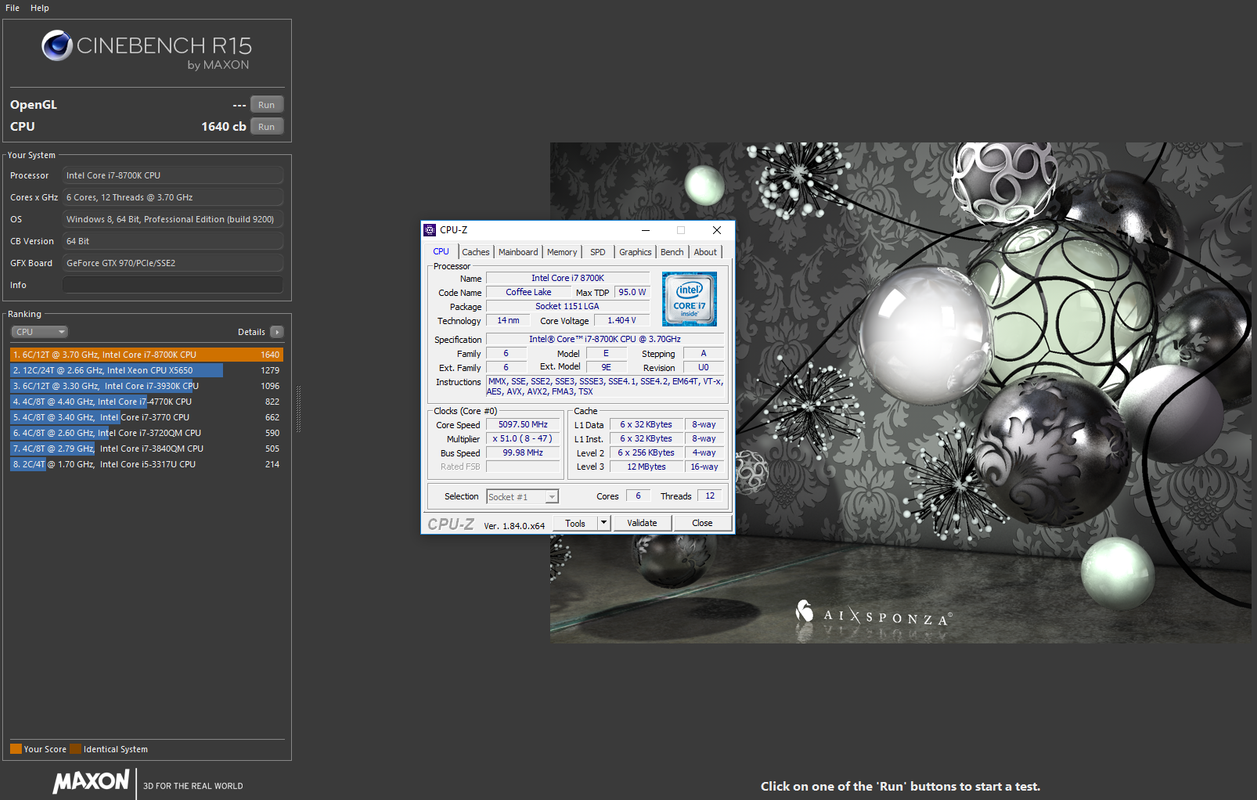Select ranking row Intel Core i5-3317U CPU

click(146, 464)
